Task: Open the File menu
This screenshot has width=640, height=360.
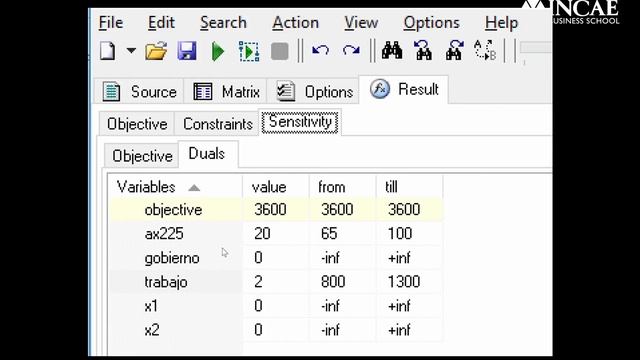Action: 111,22
